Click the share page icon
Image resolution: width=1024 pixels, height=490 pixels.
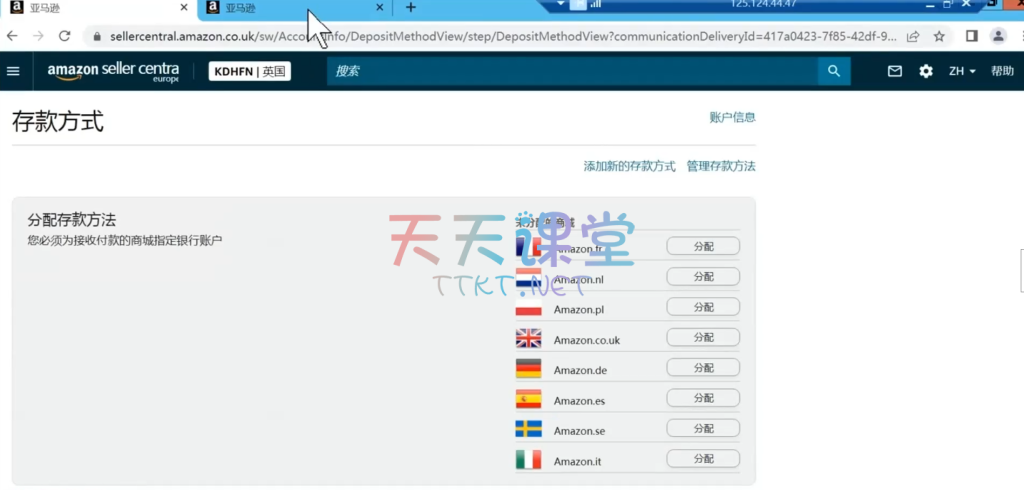click(913, 36)
